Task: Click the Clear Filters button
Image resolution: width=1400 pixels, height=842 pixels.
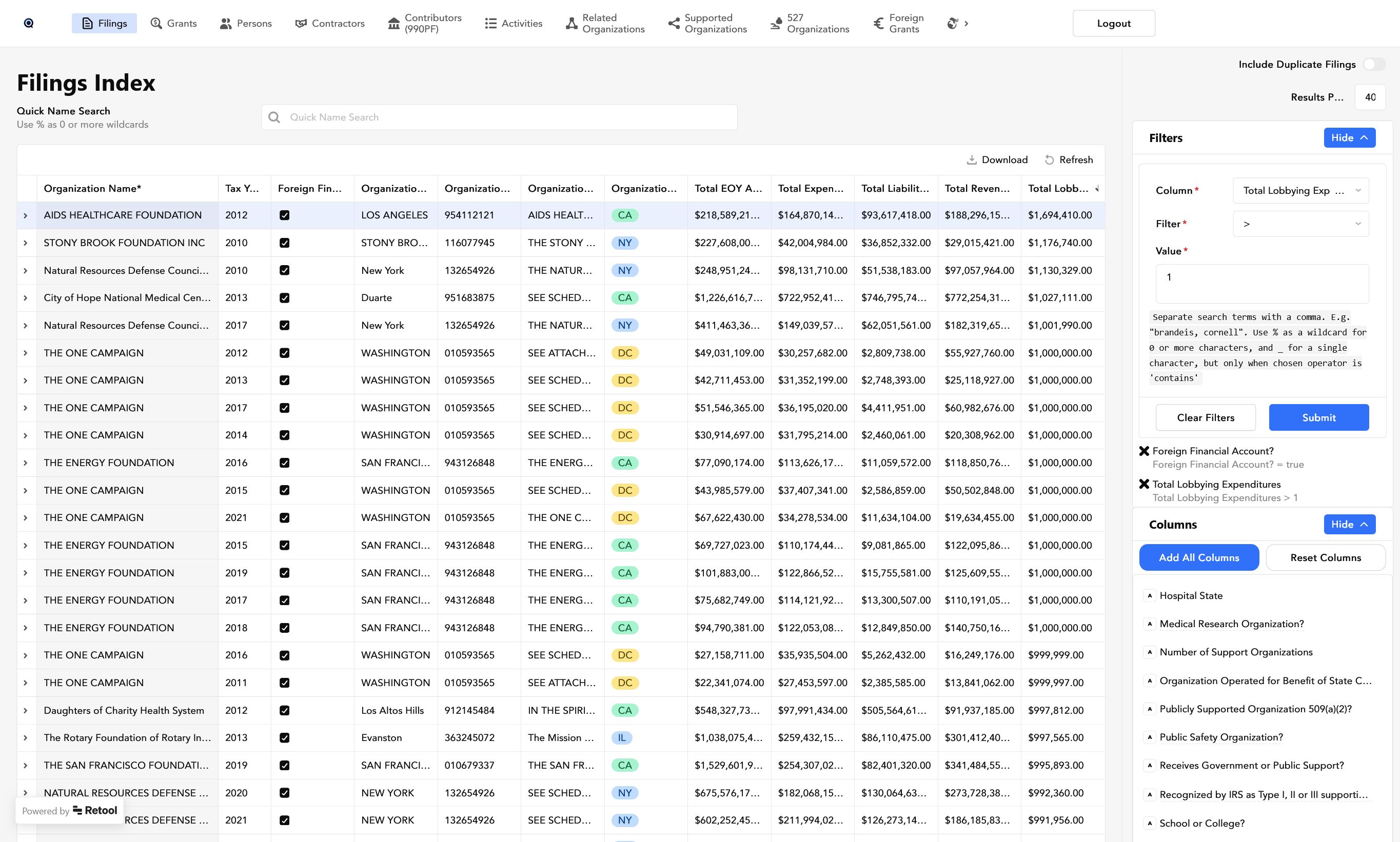Action: (x=1205, y=417)
